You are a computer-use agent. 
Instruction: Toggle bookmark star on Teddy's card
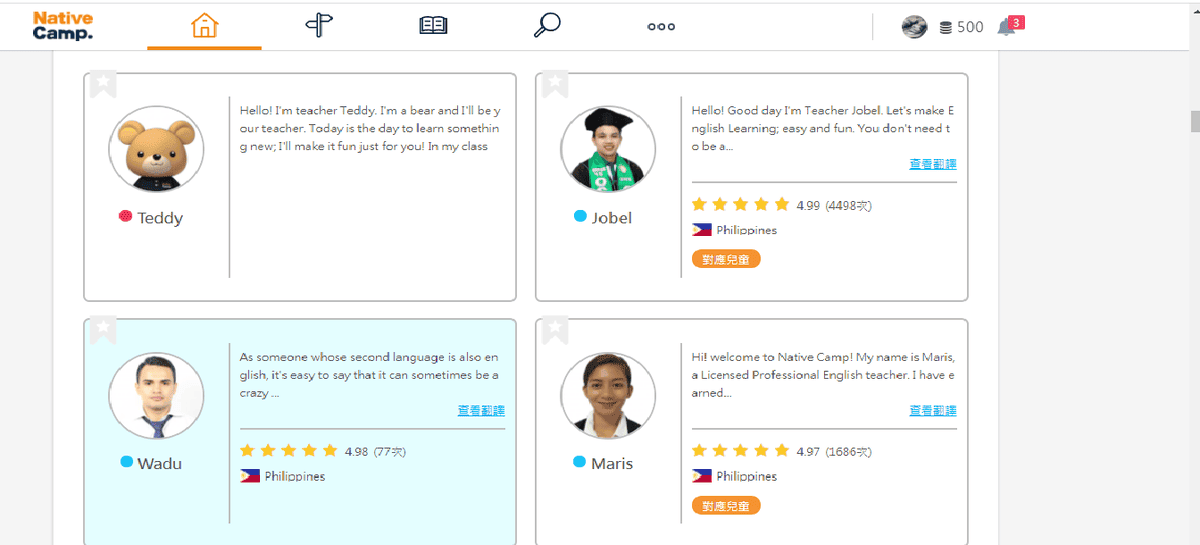pos(103,83)
